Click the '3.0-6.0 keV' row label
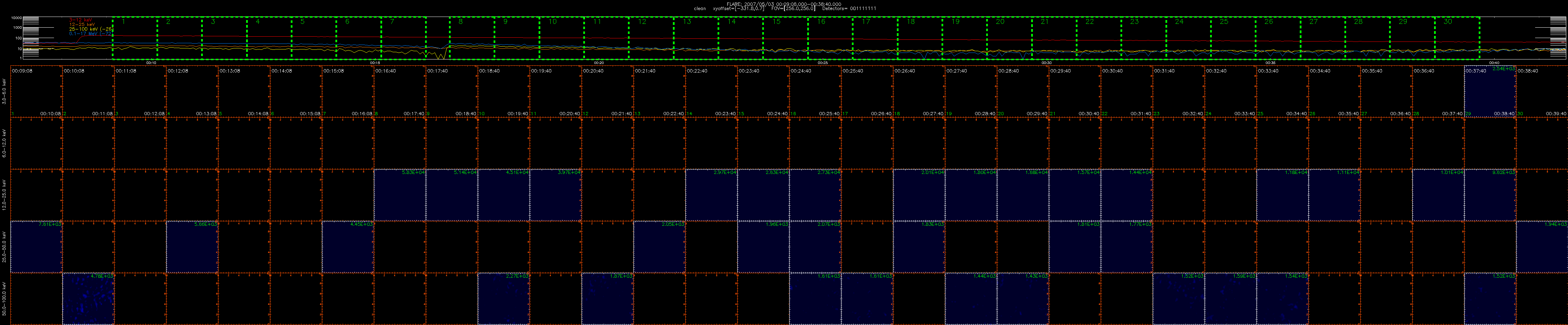Viewport: 1568px width, 325px height. 5,91
